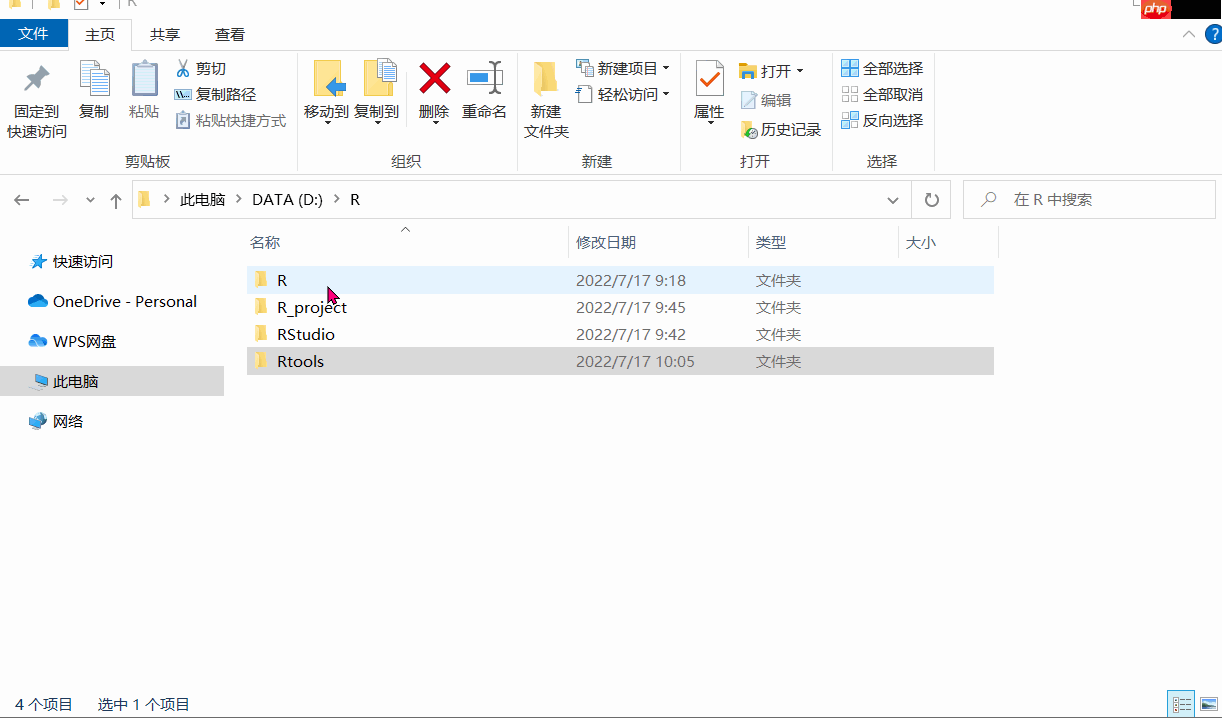1222x718 pixels.
Task: Click the Forward navigation arrow
Action: click(x=60, y=200)
